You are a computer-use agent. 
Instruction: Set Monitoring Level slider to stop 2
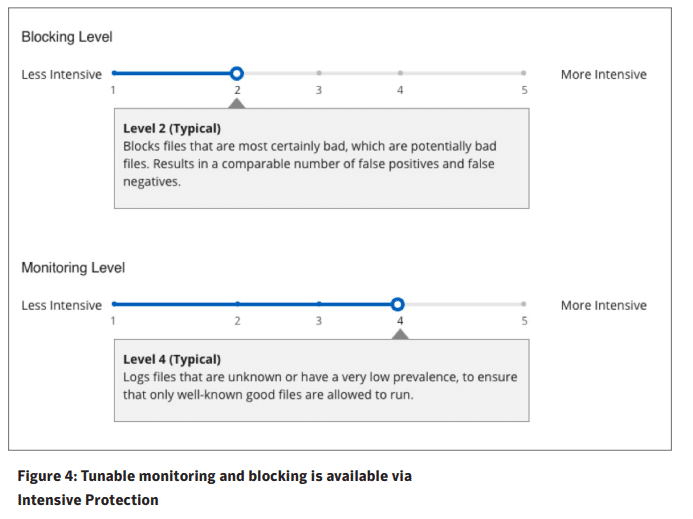tap(237, 304)
